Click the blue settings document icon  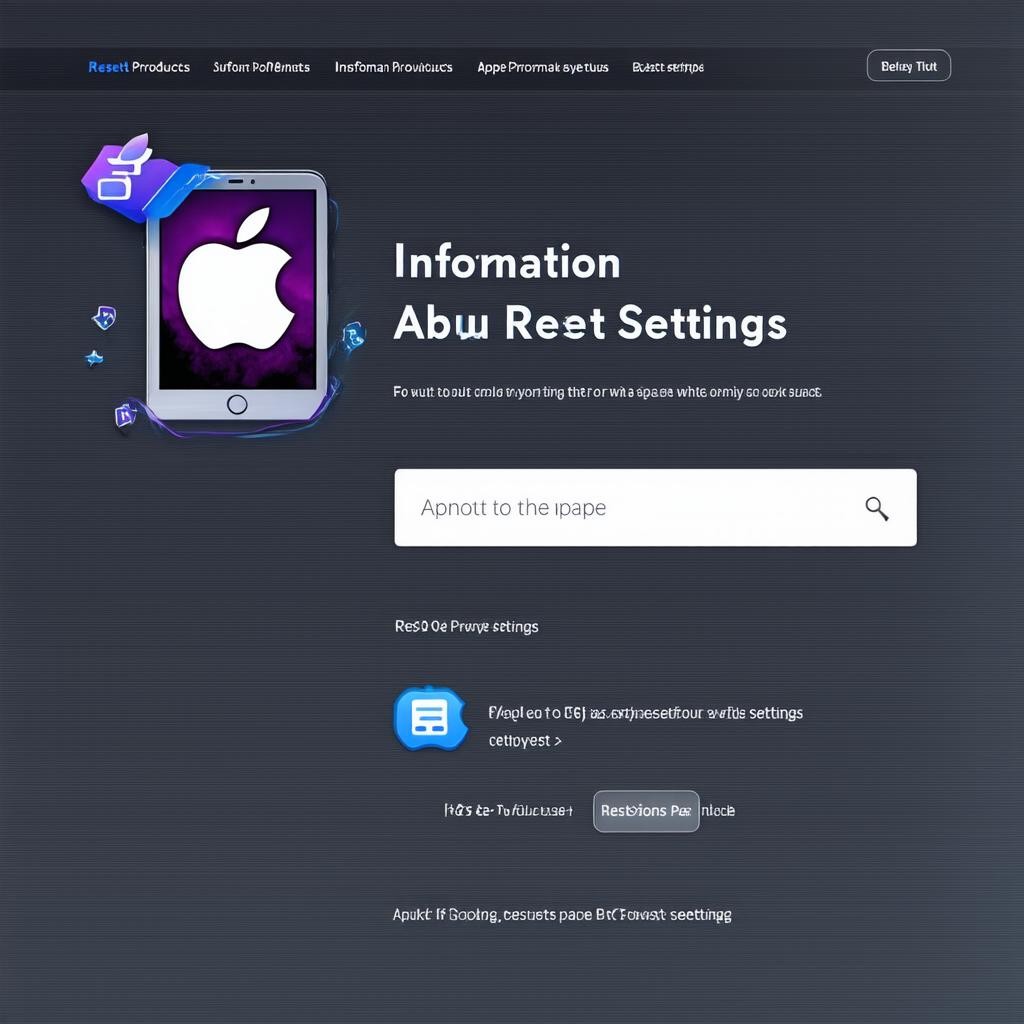[430, 718]
